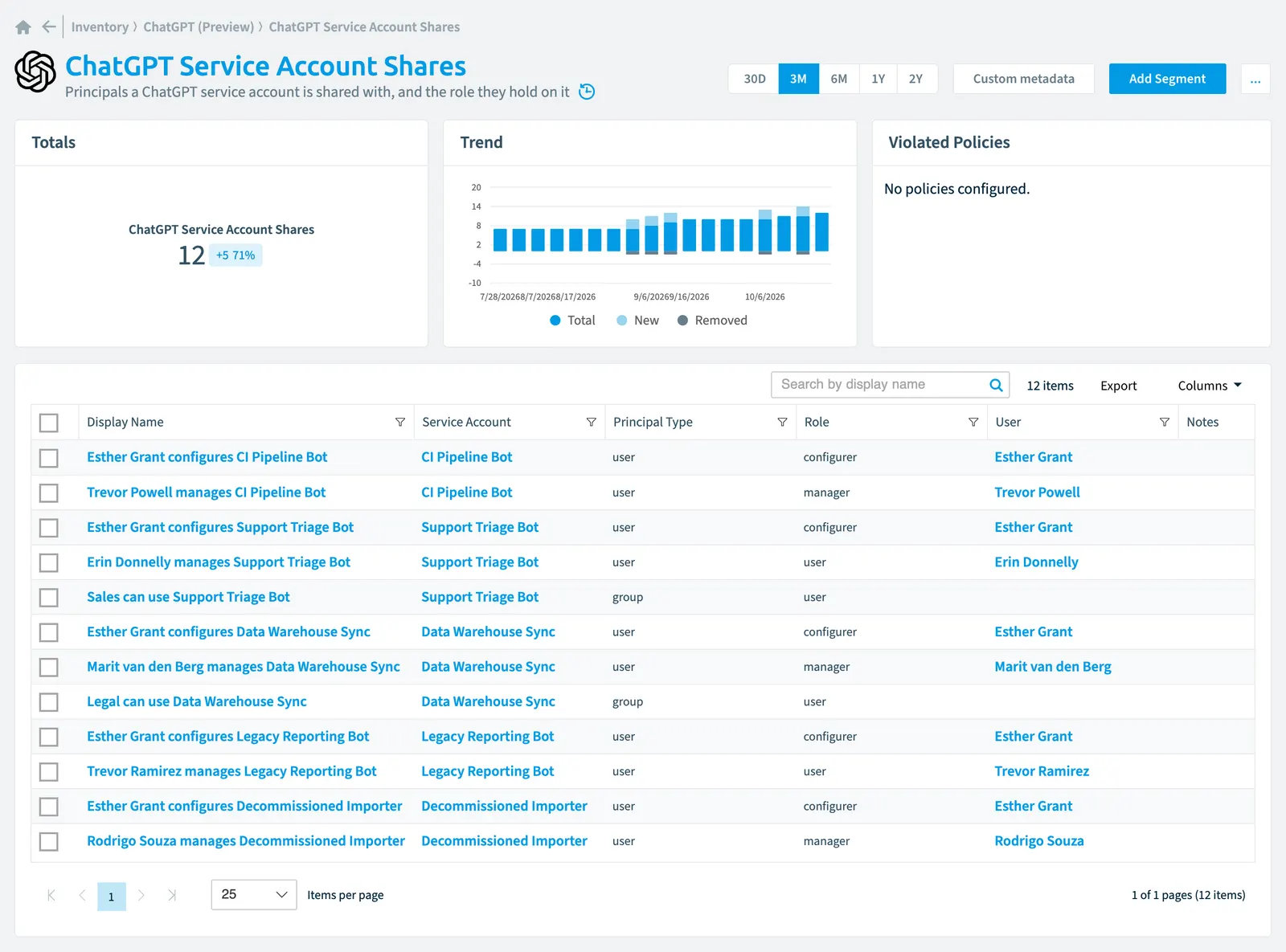Go to the next page arrow
This screenshot has width=1286, height=952.
click(x=141, y=895)
